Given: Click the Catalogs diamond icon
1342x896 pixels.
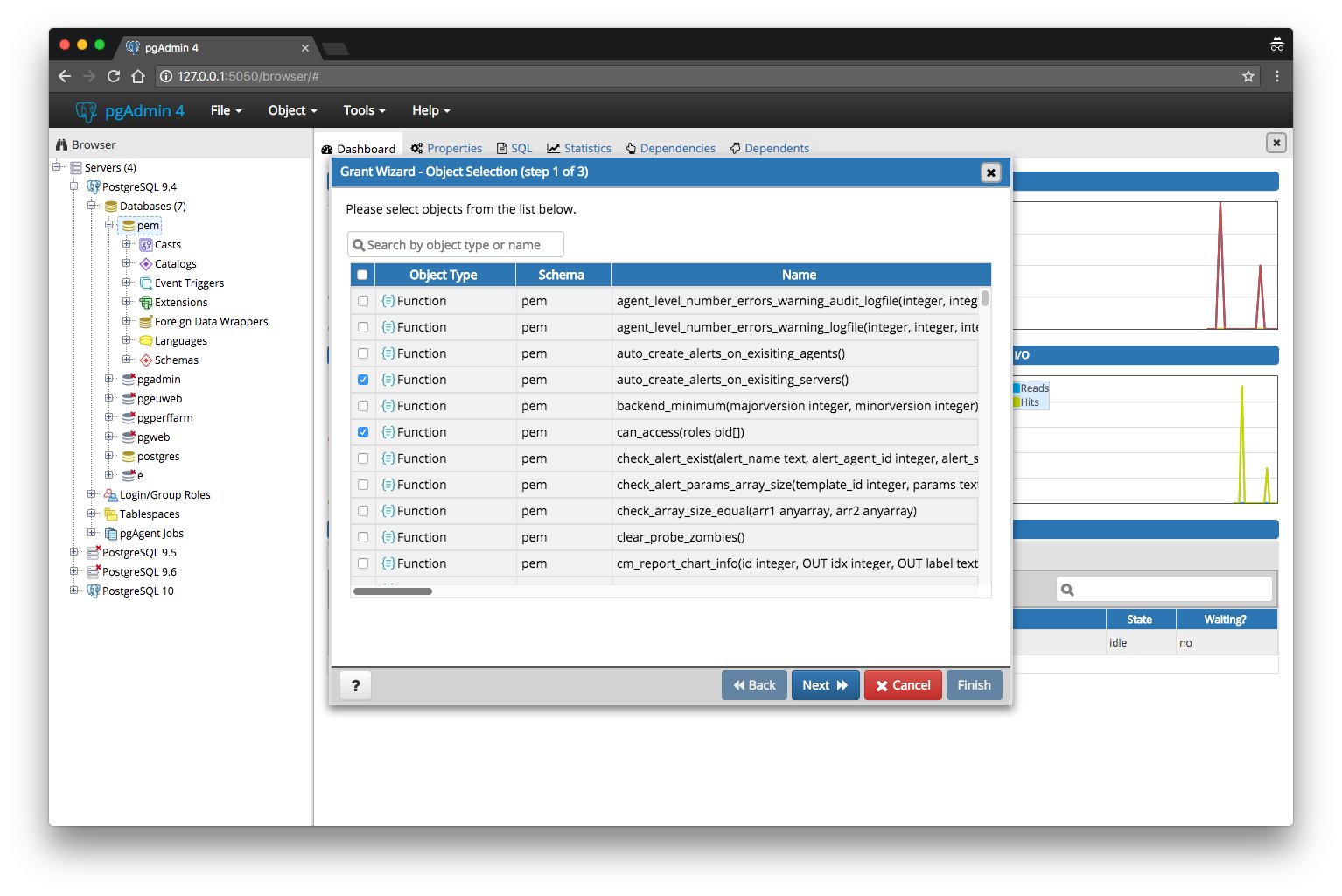Looking at the screenshot, I should tap(146, 264).
